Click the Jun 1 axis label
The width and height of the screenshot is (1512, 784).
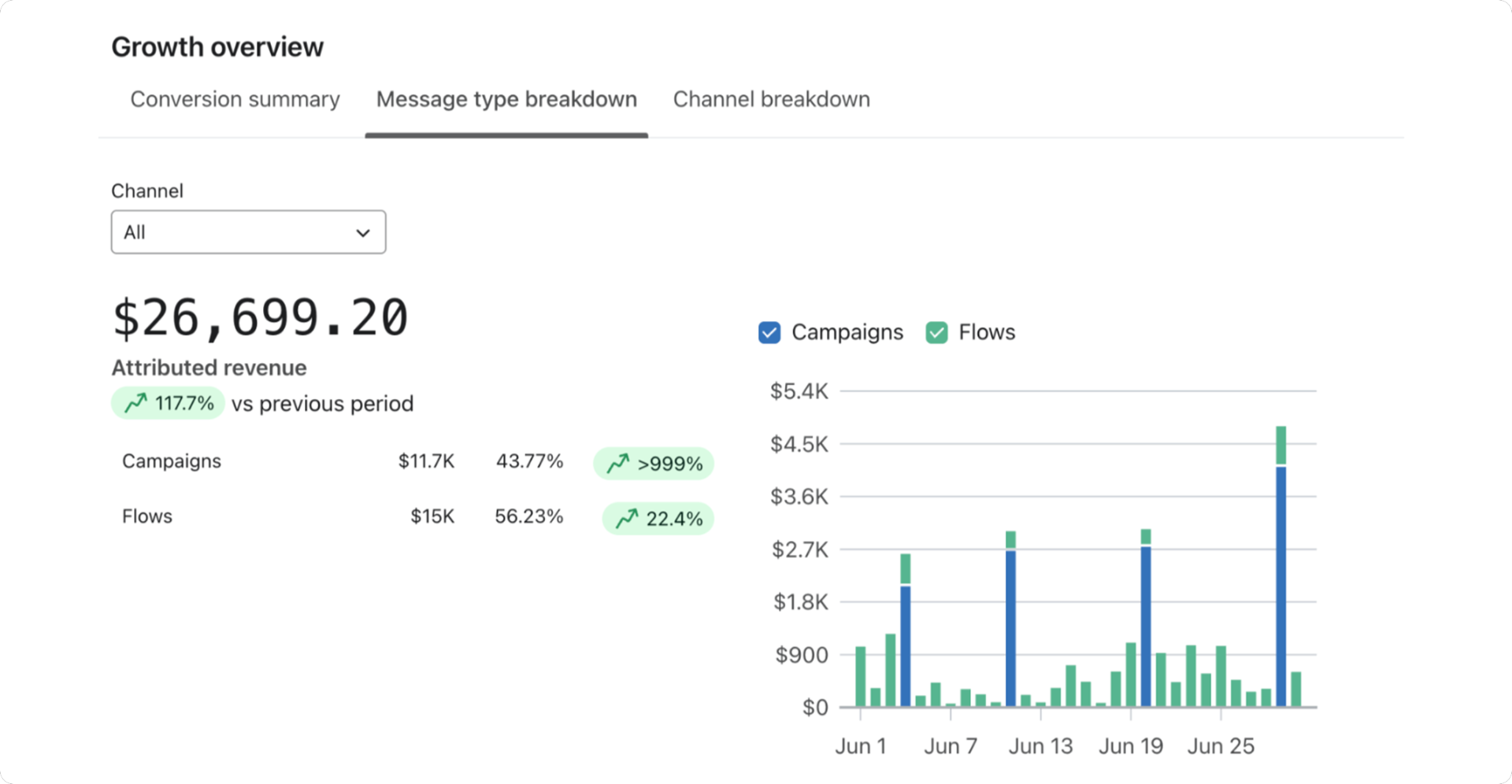click(x=861, y=746)
